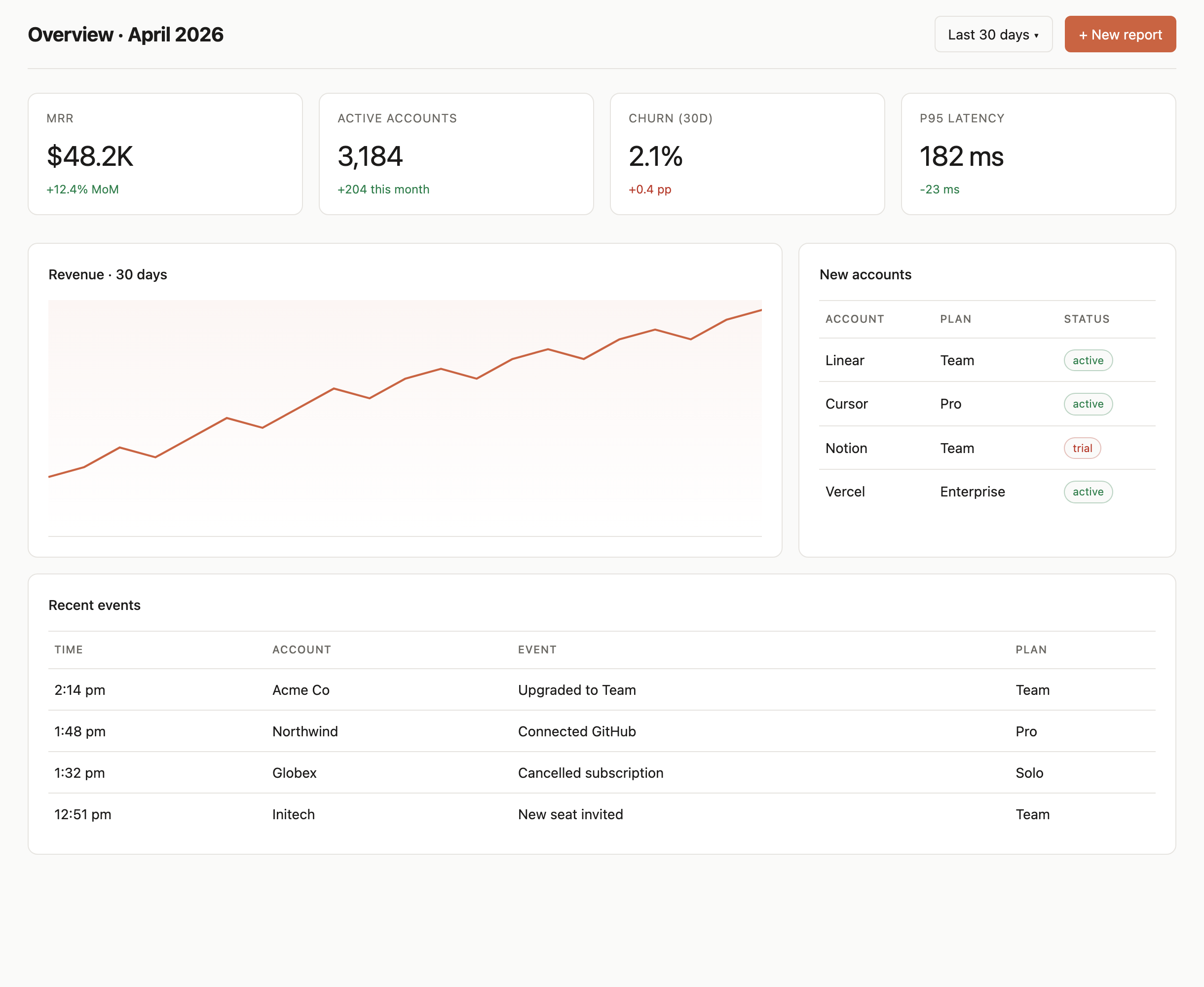Click the Cancelled subscription event
1204x987 pixels.
click(591, 773)
